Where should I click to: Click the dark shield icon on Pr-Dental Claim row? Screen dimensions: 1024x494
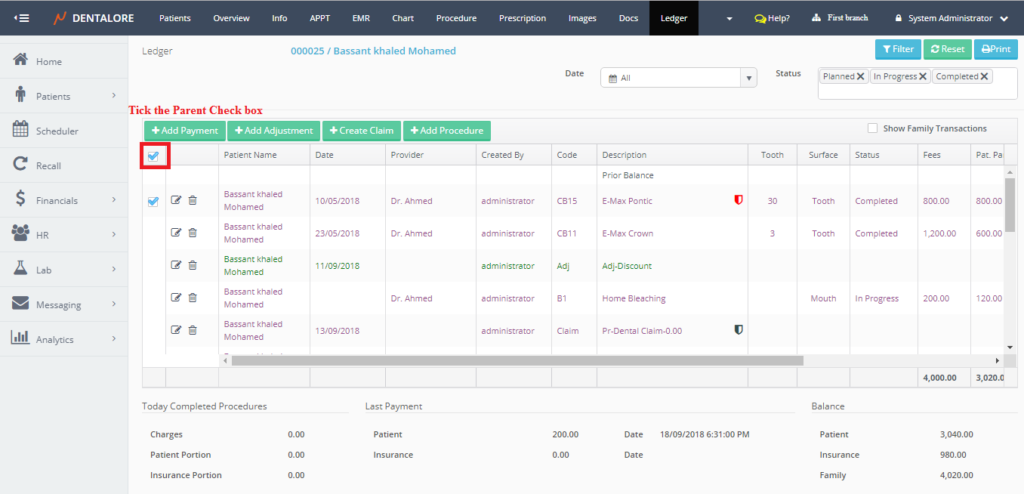click(738, 329)
